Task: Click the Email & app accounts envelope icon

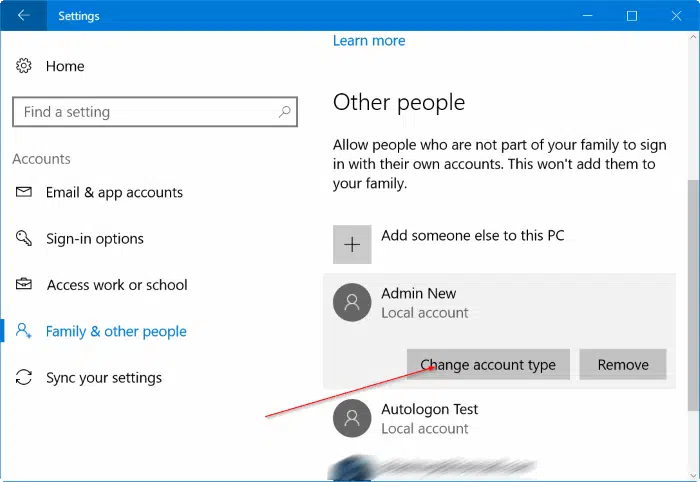Action: click(24, 192)
